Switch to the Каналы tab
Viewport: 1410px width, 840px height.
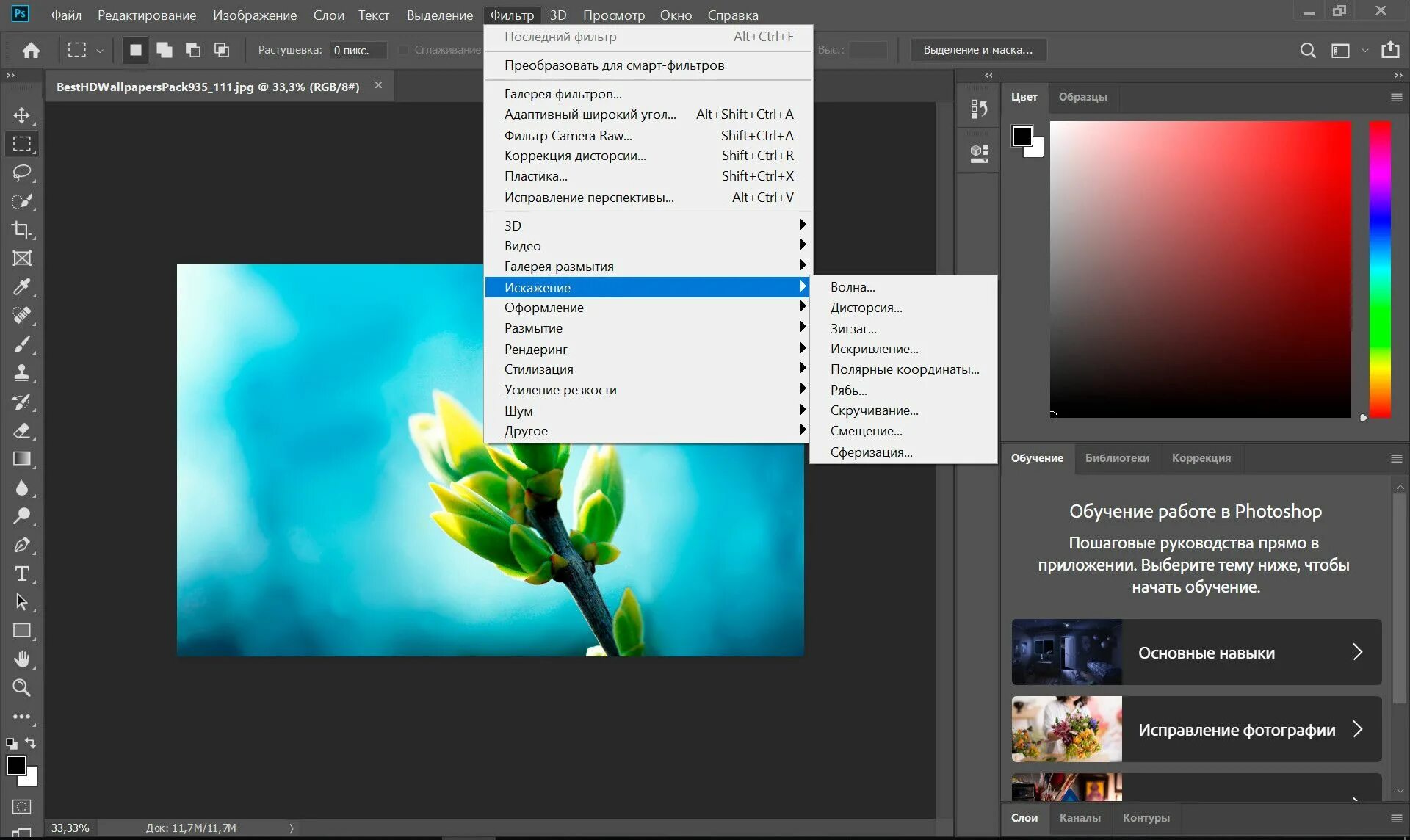[x=1080, y=818]
